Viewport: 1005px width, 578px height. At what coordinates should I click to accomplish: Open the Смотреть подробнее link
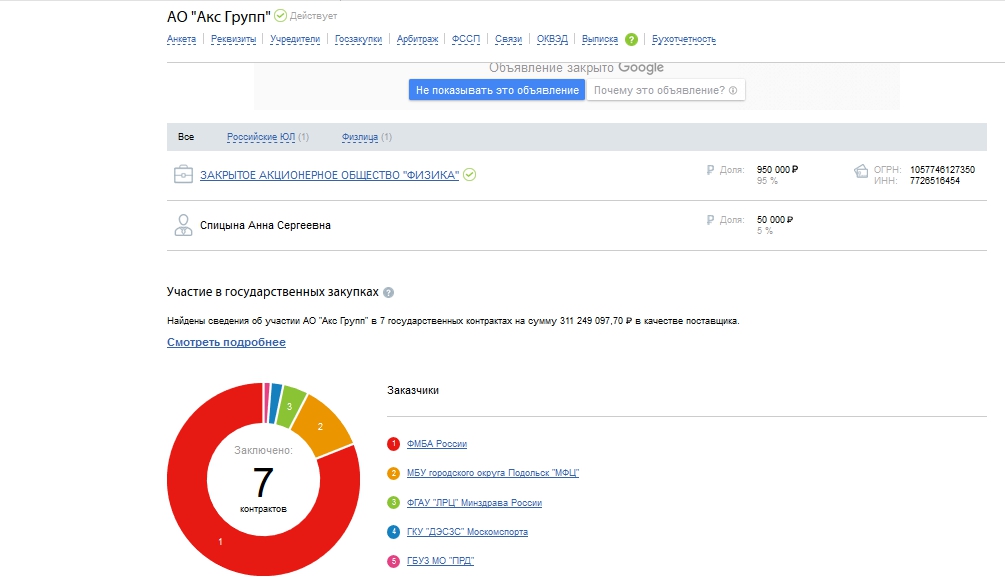(x=226, y=342)
